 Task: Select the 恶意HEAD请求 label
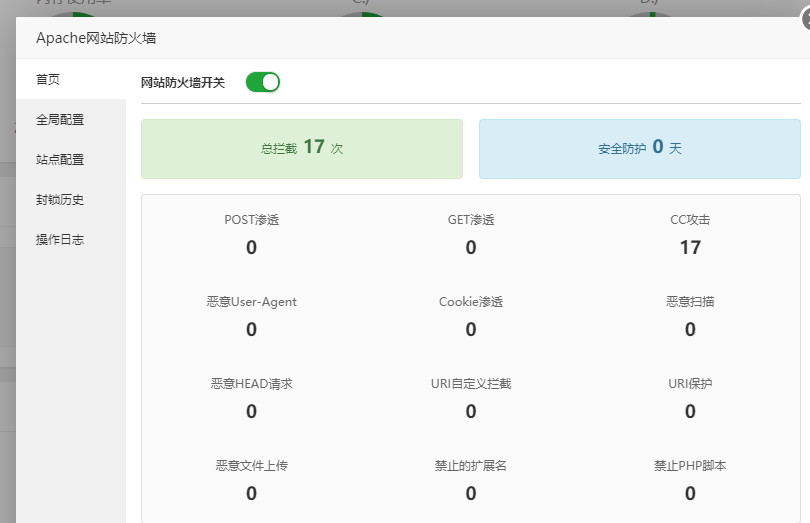pos(252,383)
